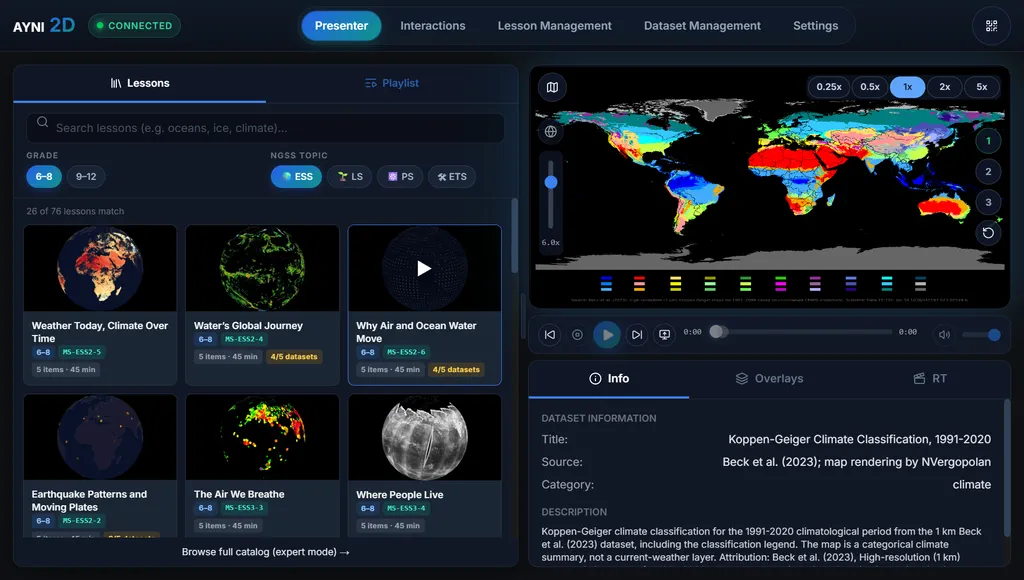Click the MS-ESS2-5 standard tag
This screenshot has height=580, width=1024.
82,351
